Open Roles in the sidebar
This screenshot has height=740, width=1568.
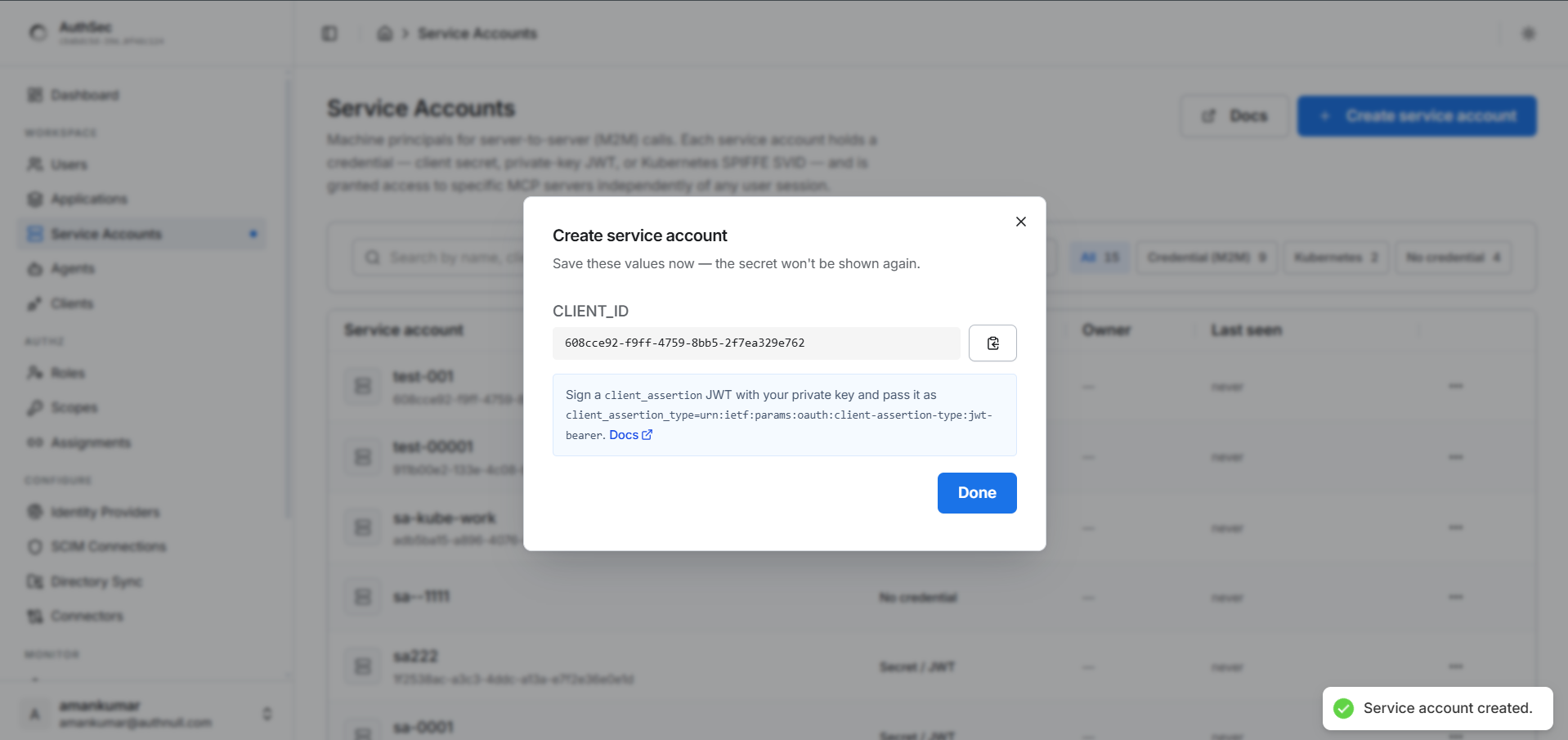[143, 373]
